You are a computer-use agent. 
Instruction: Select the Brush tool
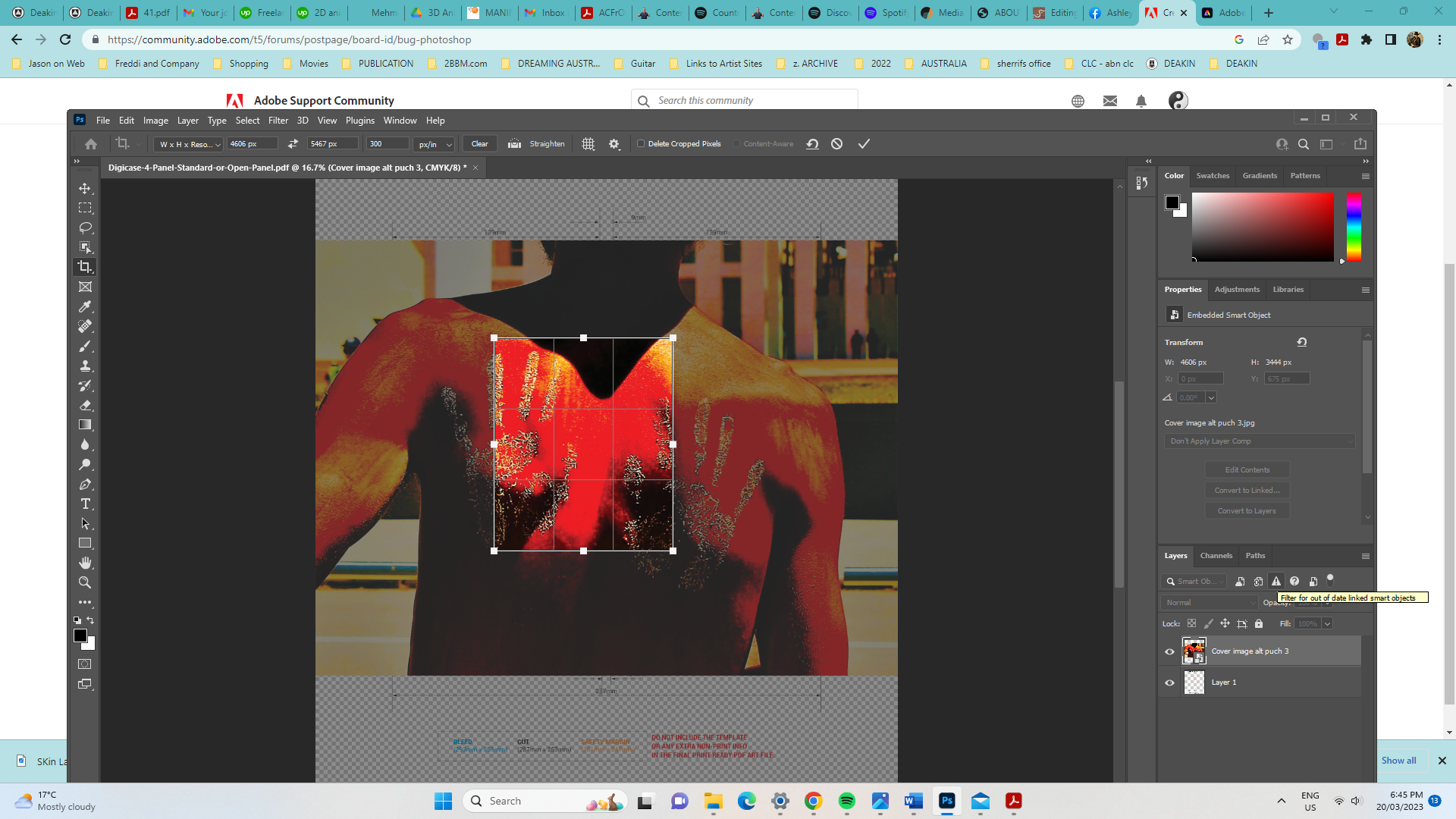[x=85, y=346]
